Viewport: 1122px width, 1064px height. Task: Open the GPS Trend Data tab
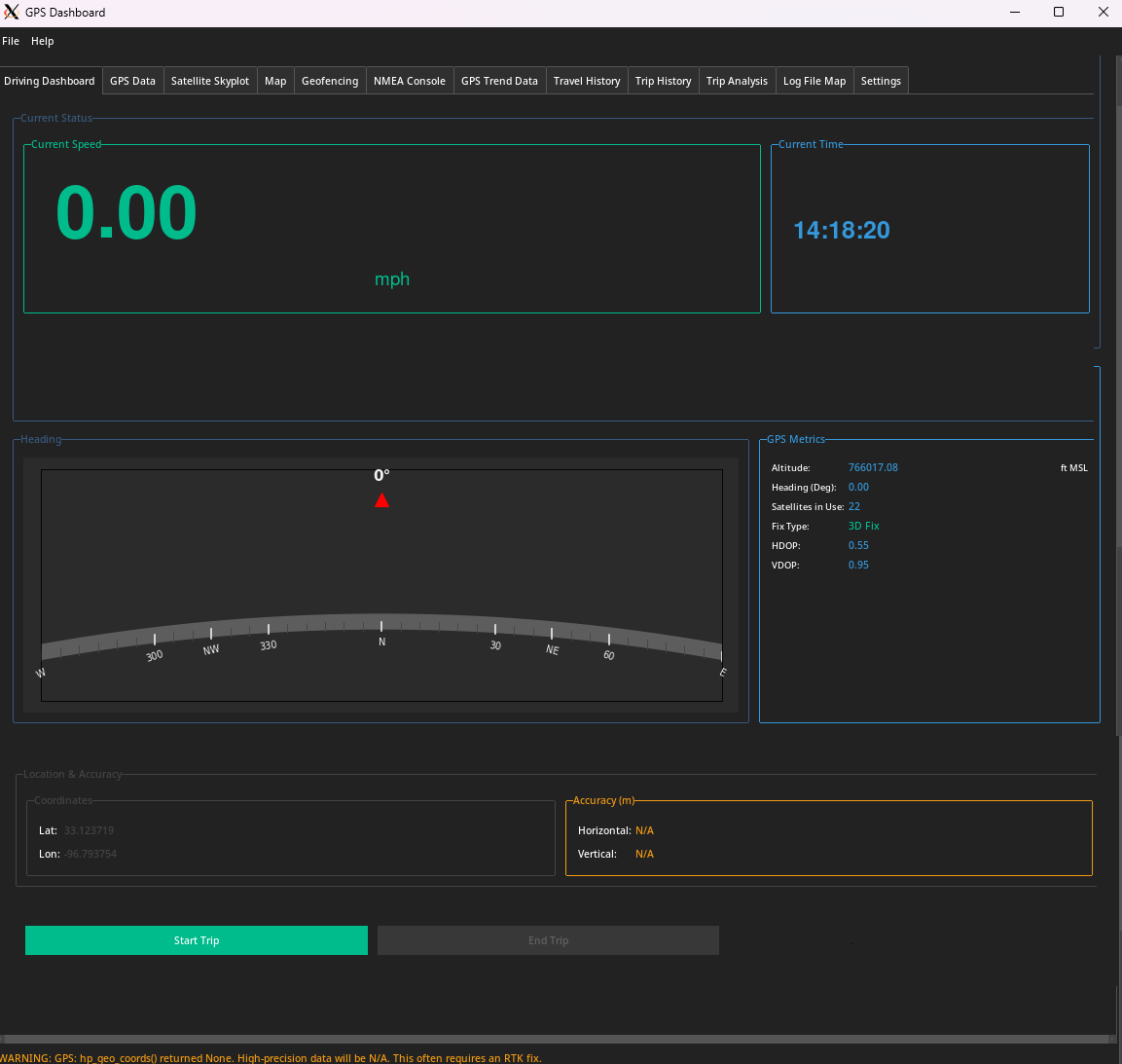pyautogui.click(x=499, y=81)
